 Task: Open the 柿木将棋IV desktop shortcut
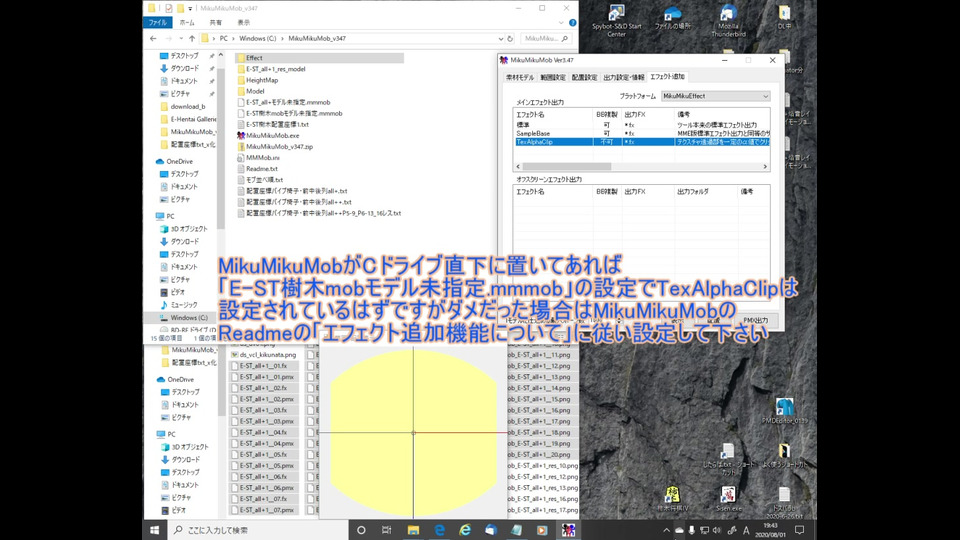point(672,499)
